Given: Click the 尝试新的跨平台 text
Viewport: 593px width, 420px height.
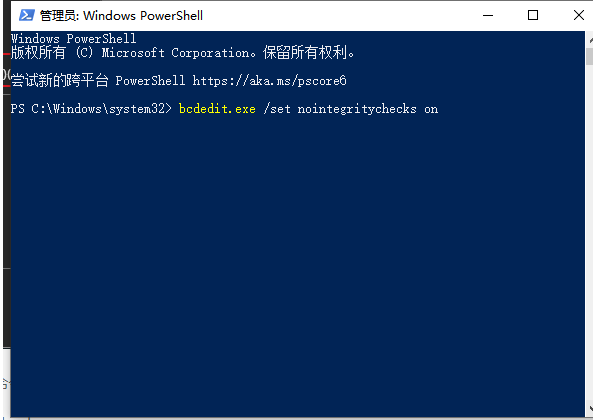Looking at the screenshot, I should [x=60, y=81].
